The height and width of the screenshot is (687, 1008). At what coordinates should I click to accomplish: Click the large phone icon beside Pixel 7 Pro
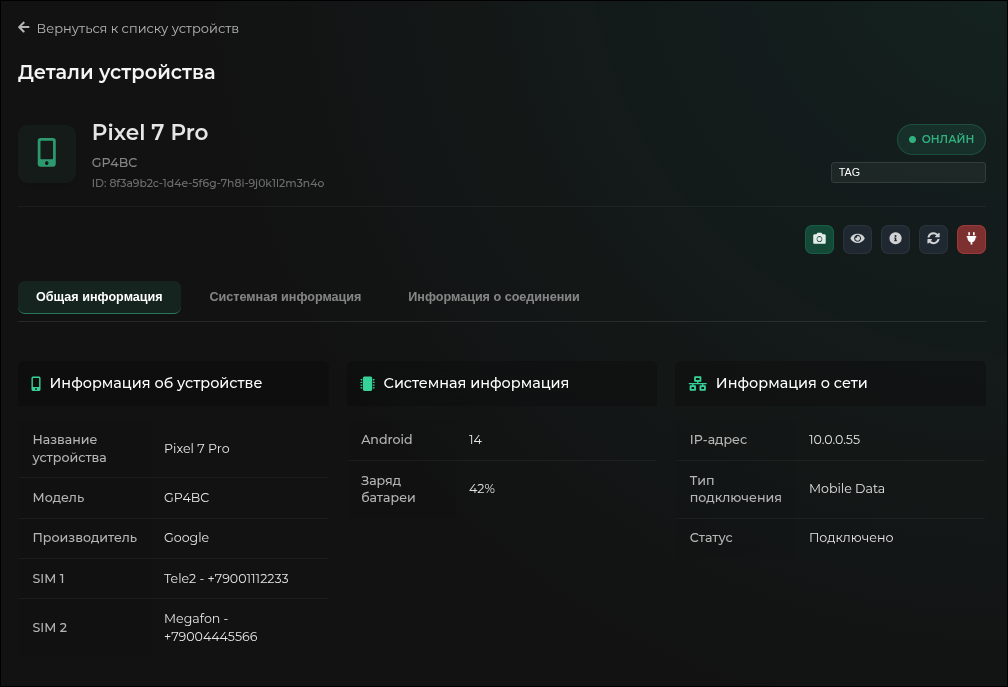(47, 153)
